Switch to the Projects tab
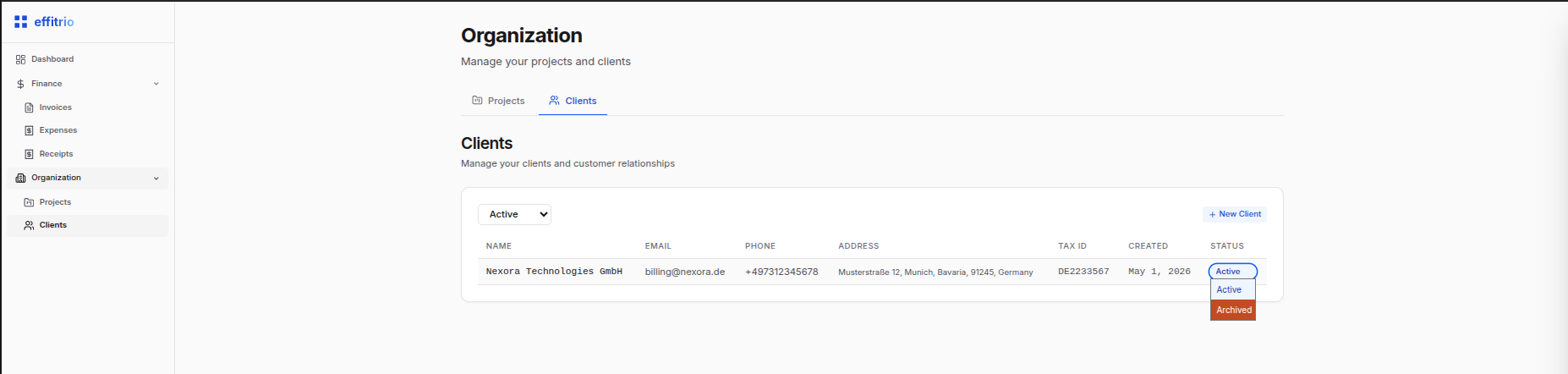This screenshot has width=1568, height=374. click(x=498, y=101)
